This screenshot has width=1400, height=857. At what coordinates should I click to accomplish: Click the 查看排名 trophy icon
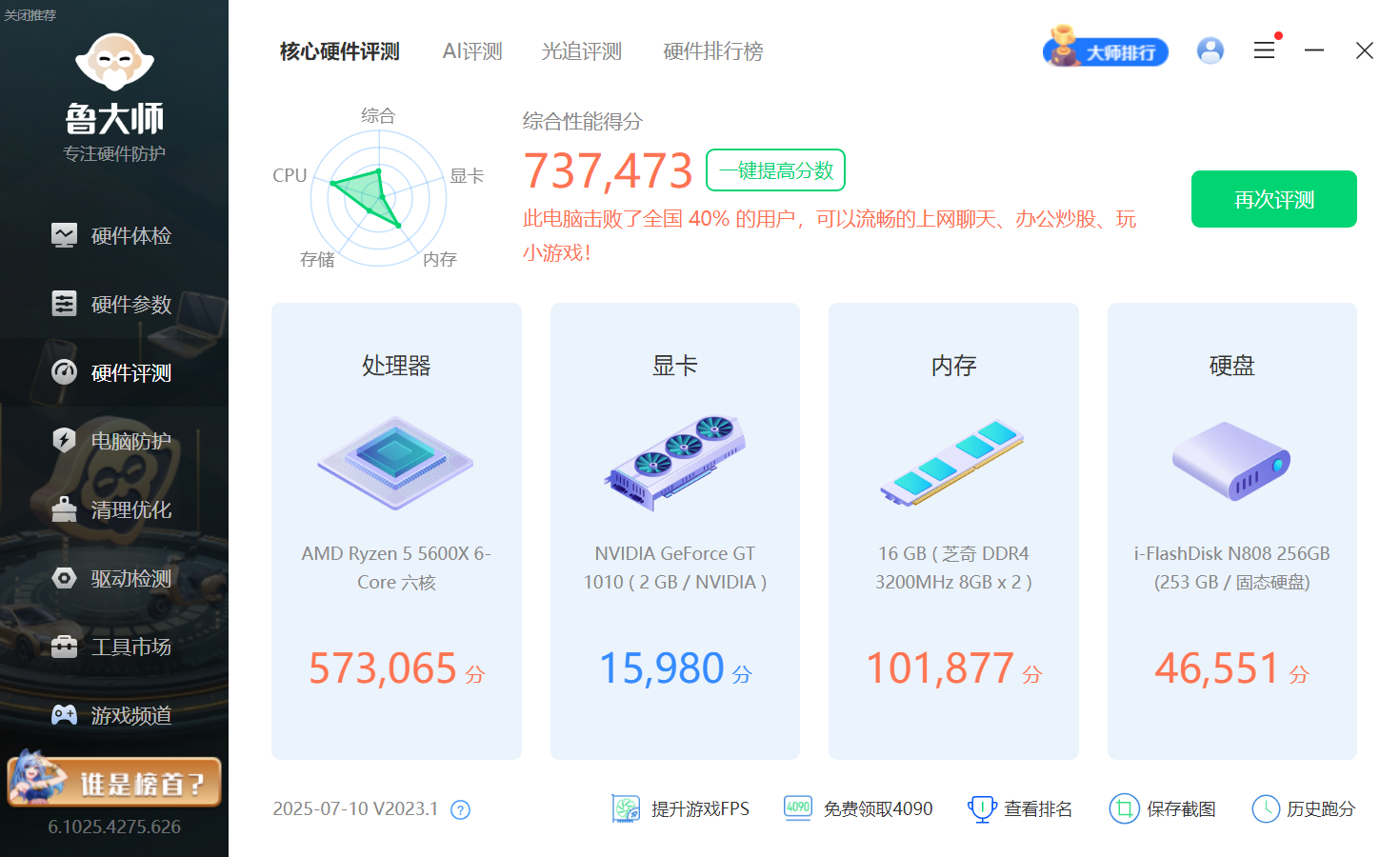(982, 808)
